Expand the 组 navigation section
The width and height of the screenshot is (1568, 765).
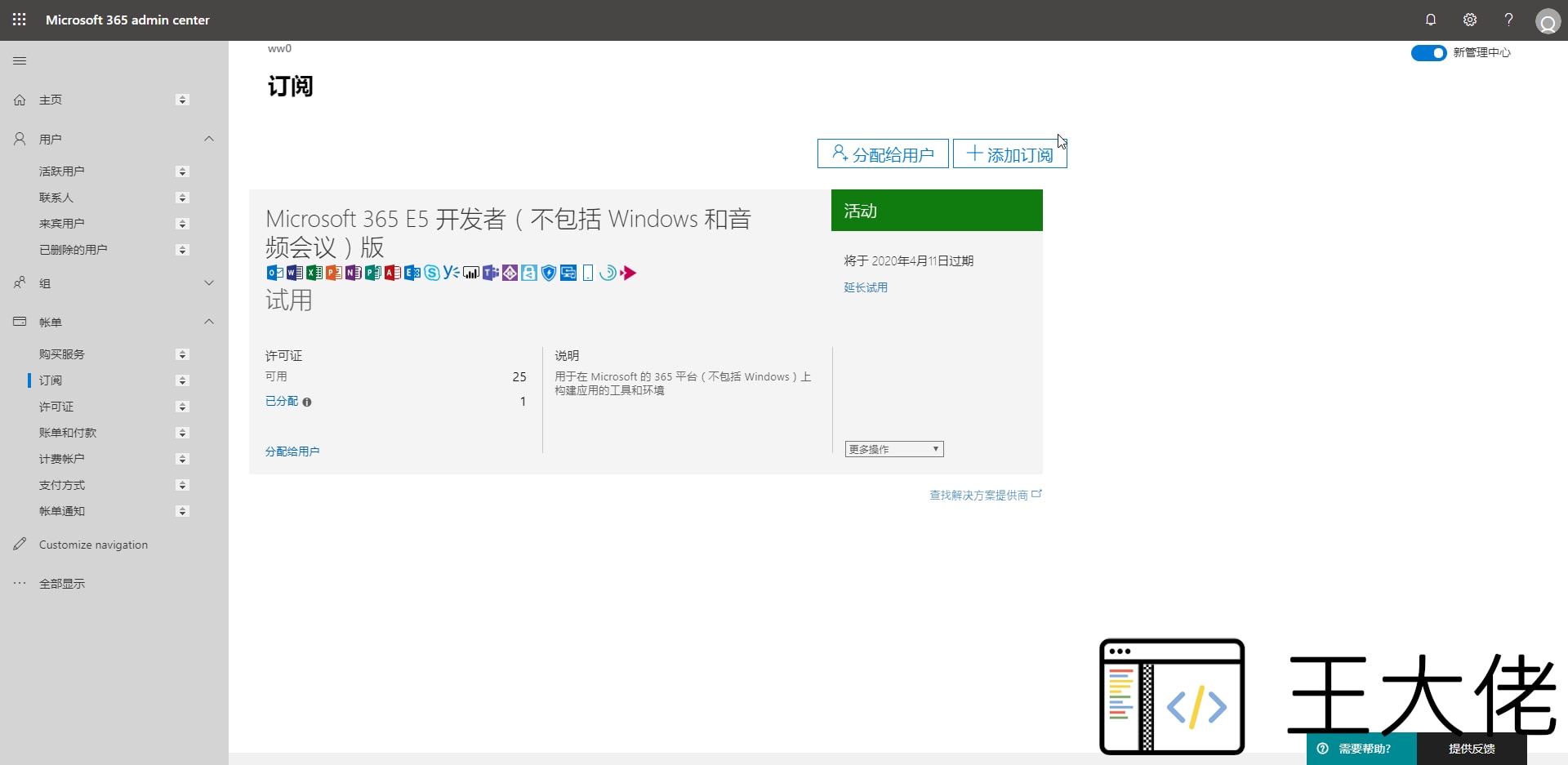point(209,283)
